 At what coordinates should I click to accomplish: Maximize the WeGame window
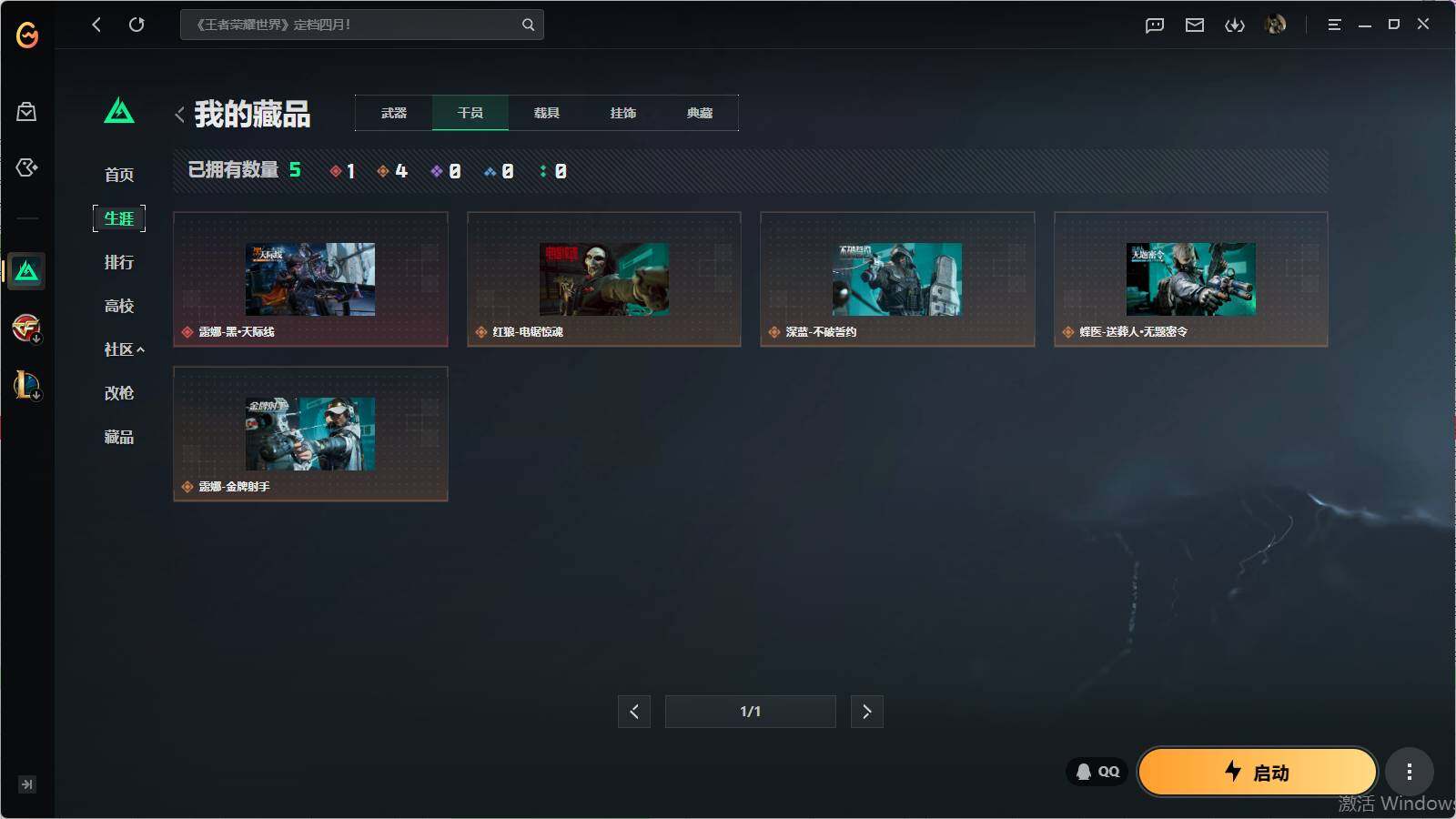point(1394,25)
